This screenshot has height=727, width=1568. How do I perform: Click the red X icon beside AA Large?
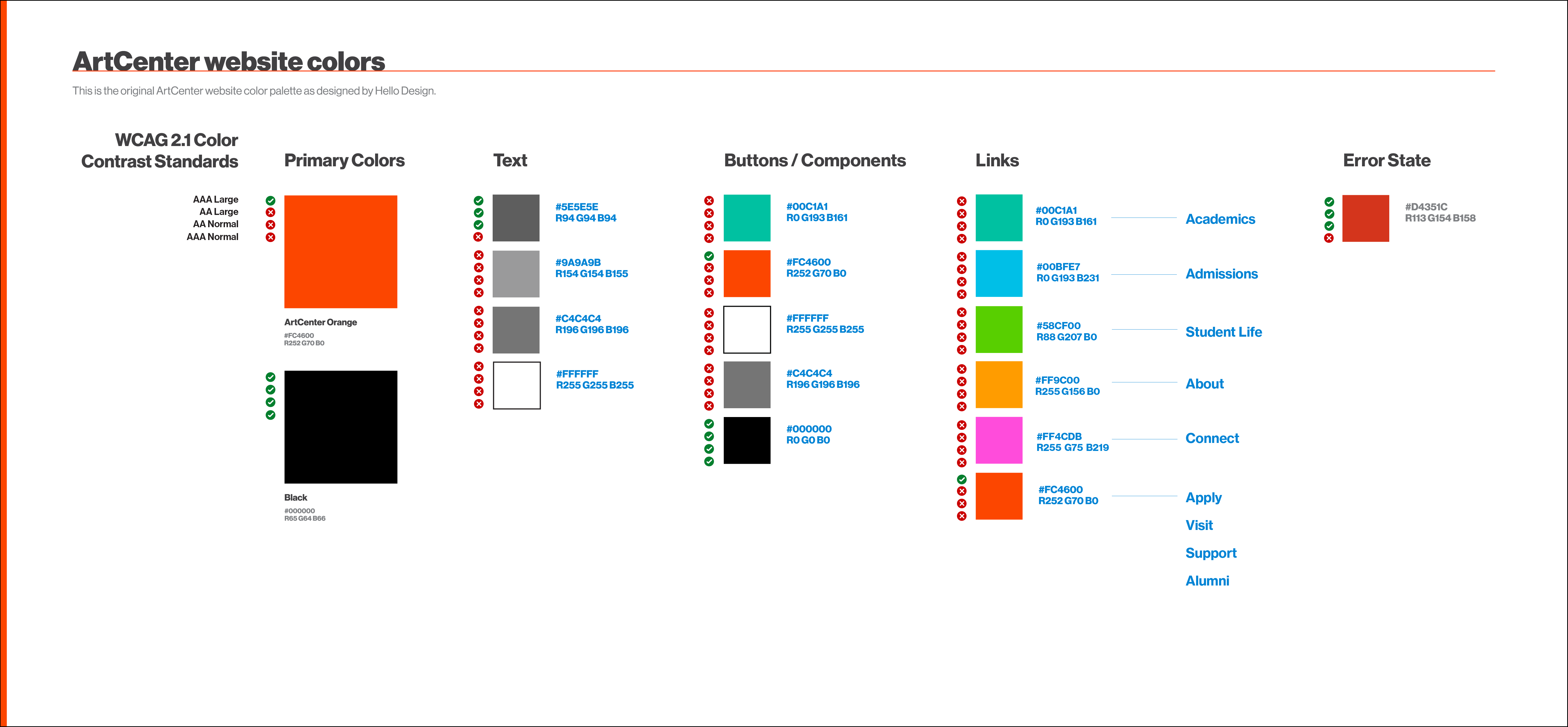[270, 212]
